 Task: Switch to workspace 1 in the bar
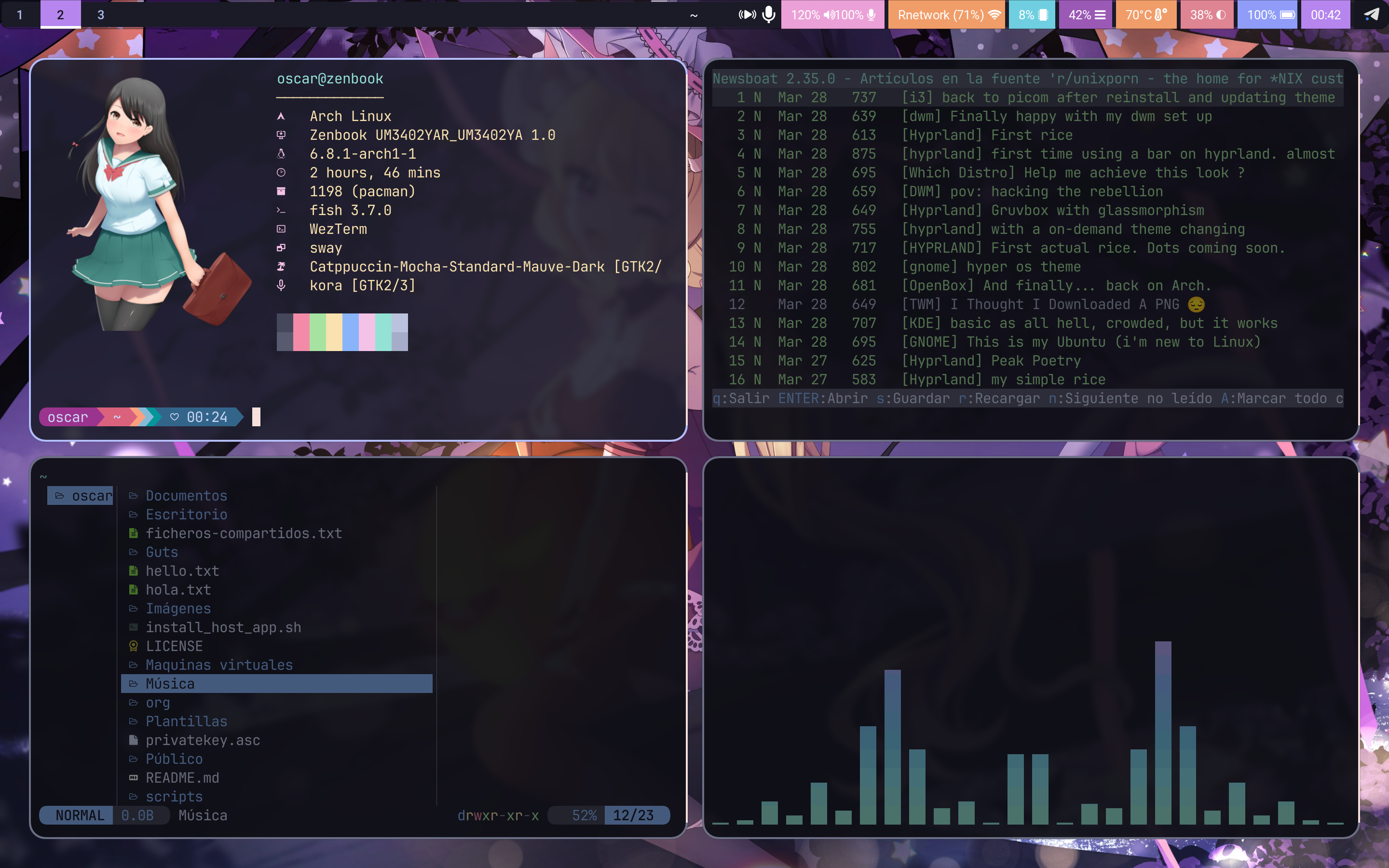(20, 14)
